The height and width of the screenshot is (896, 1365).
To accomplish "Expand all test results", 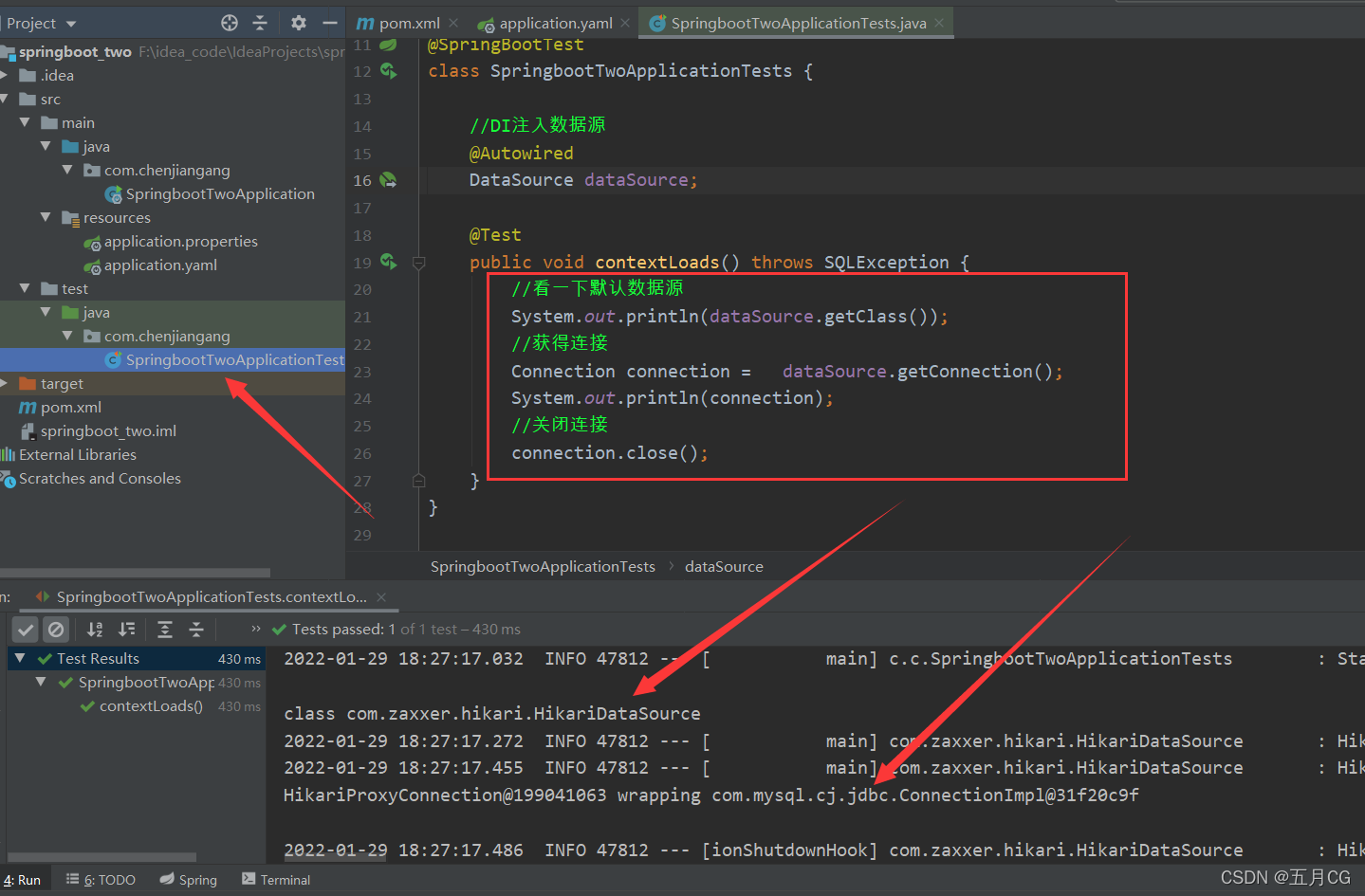I will [165, 629].
